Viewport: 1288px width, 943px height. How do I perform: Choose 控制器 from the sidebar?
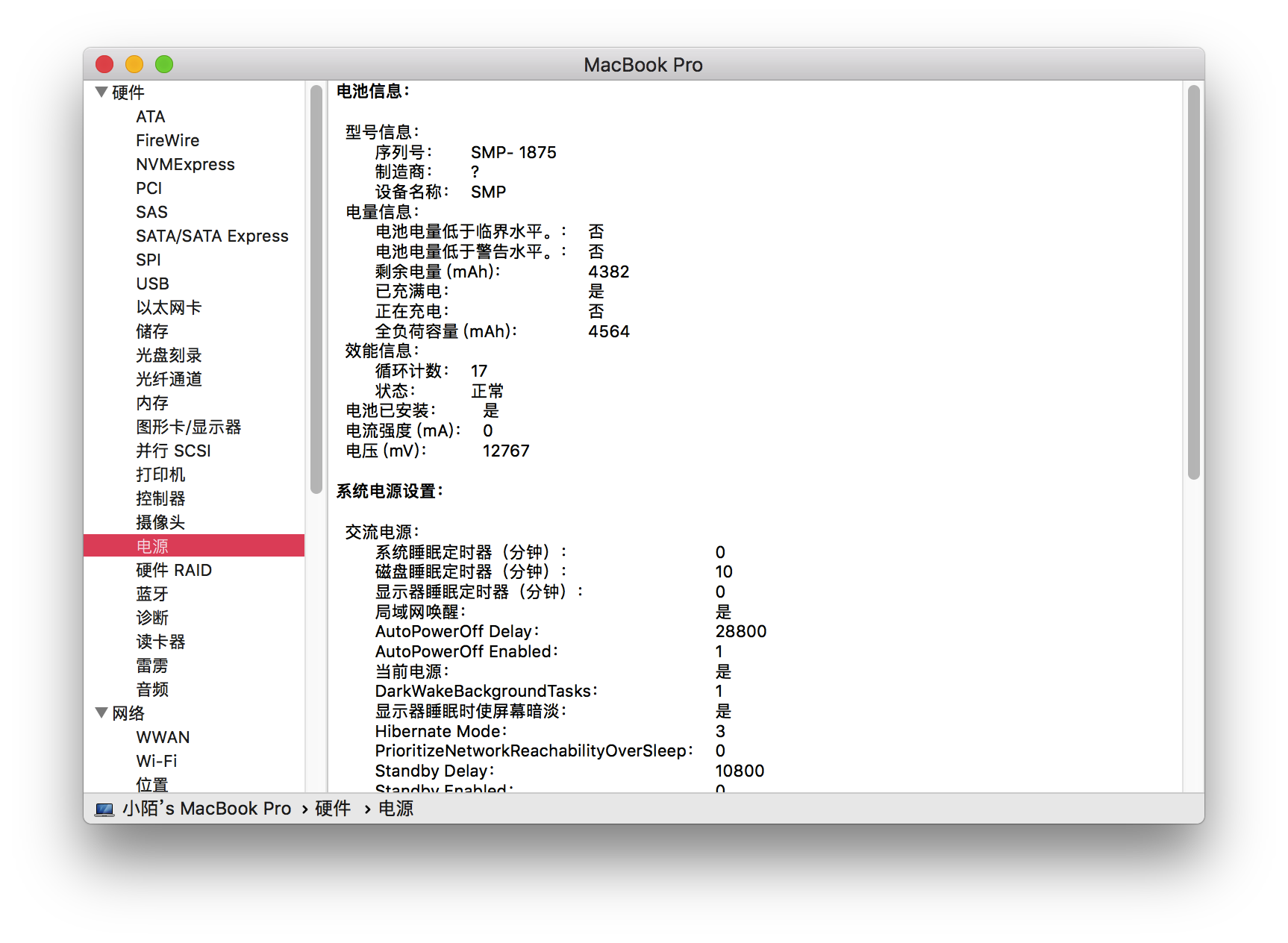click(160, 498)
